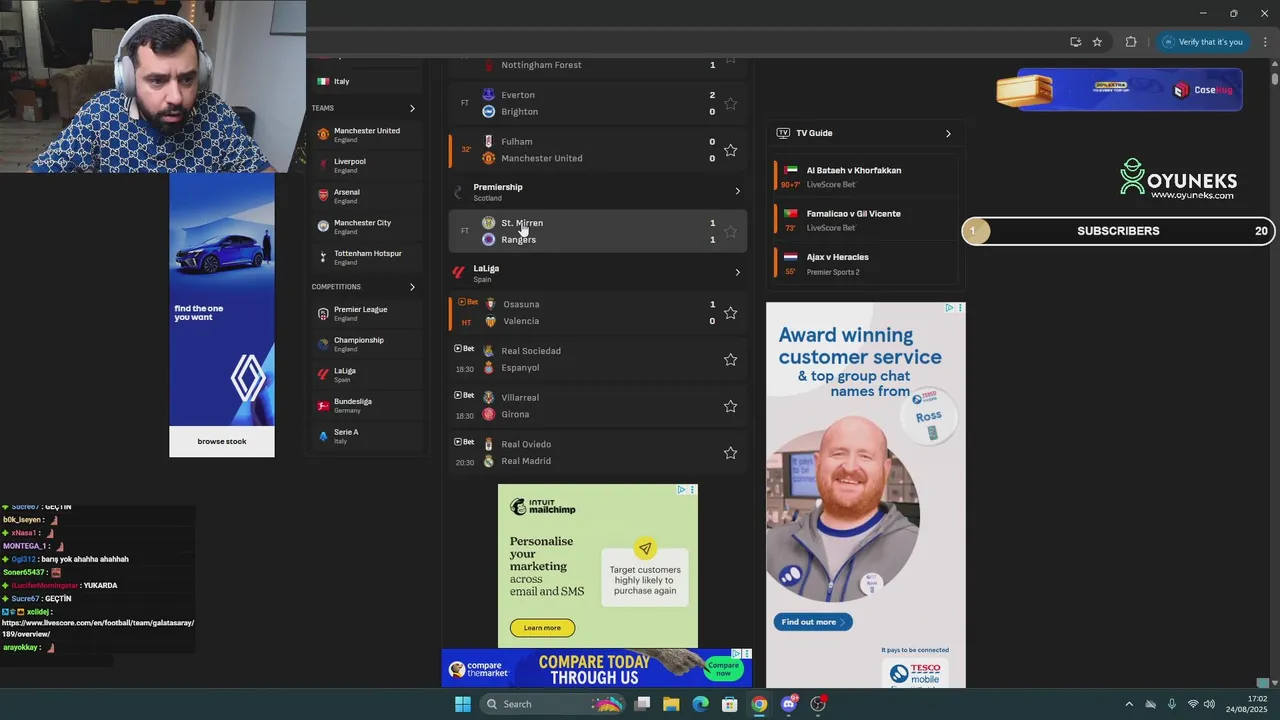Open the Premiership Scotland league arrow
This screenshot has height=720, width=1280.
[737, 191]
